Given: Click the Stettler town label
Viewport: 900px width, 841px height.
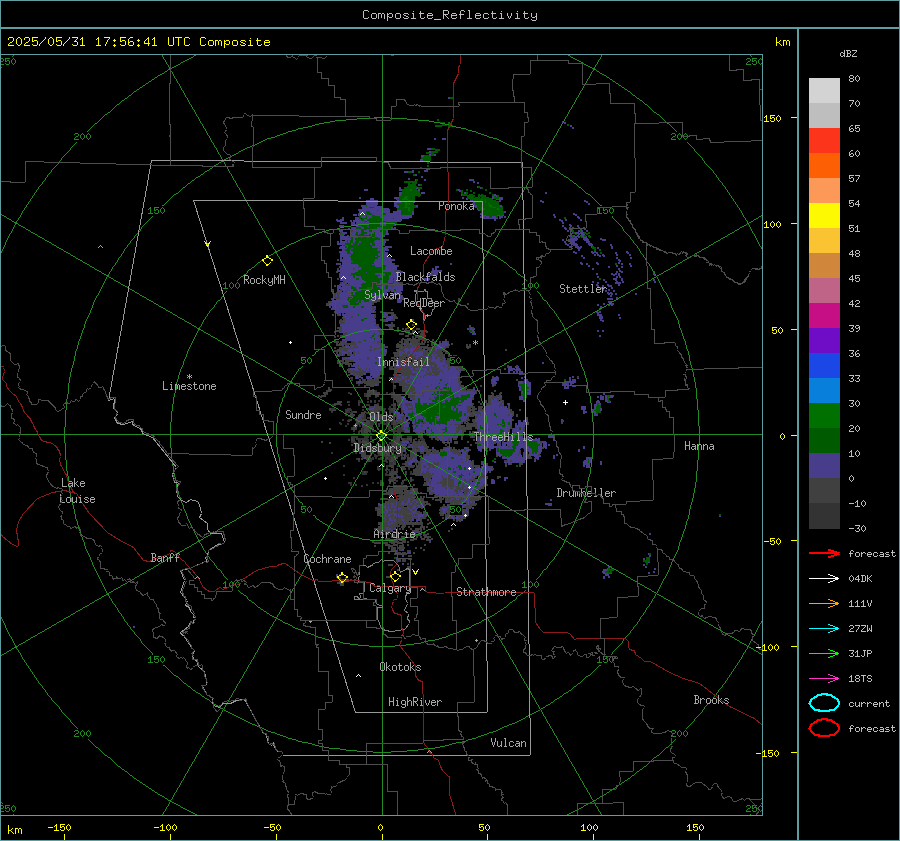Looking at the screenshot, I should [583, 289].
